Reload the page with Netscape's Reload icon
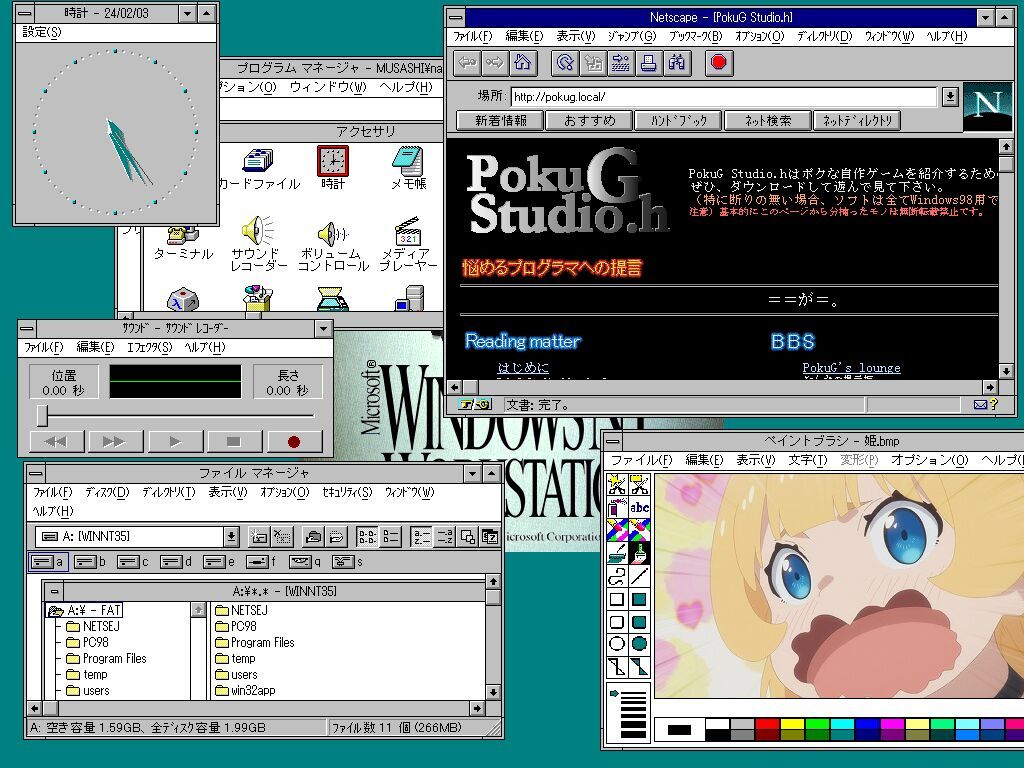The width and height of the screenshot is (1024, 768). (x=565, y=63)
